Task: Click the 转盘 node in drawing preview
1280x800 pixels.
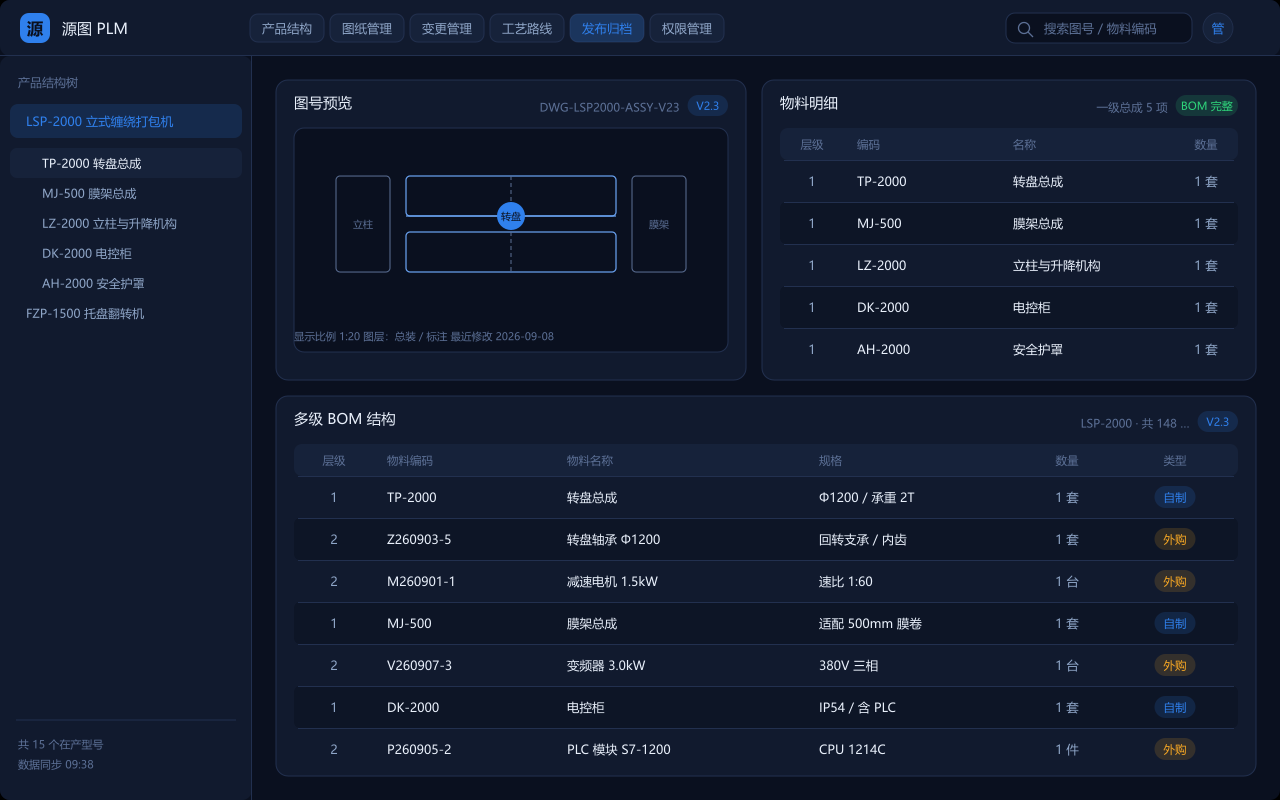Action: [511, 216]
